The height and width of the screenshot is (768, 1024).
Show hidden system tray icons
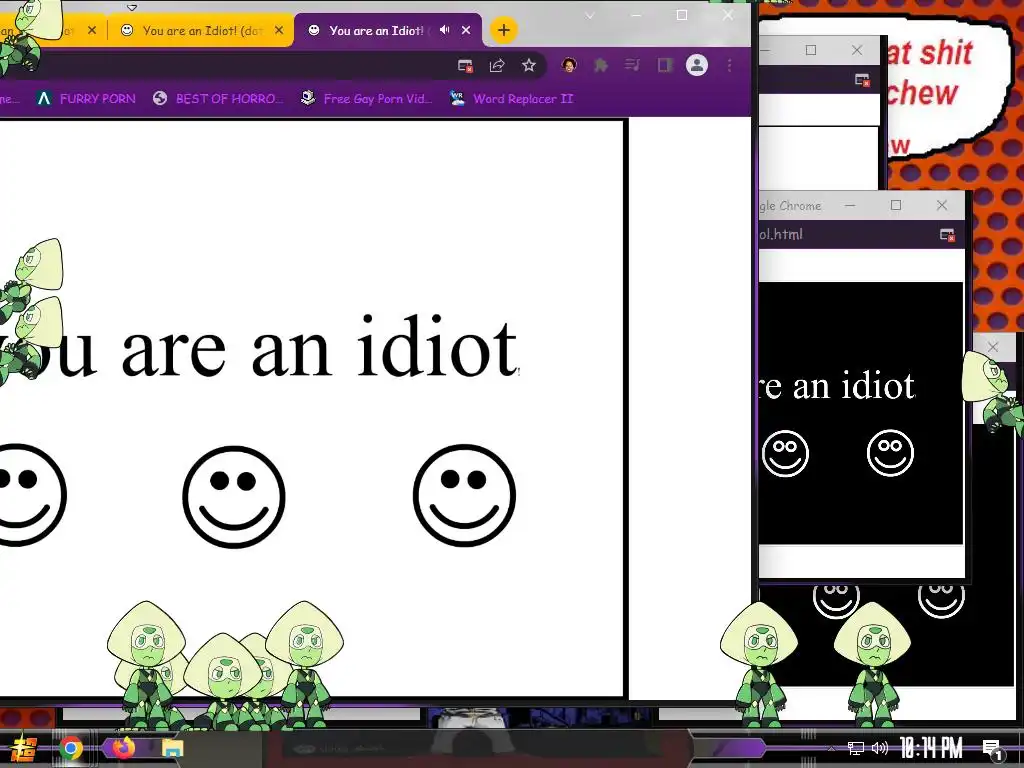[x=831, y=748]
